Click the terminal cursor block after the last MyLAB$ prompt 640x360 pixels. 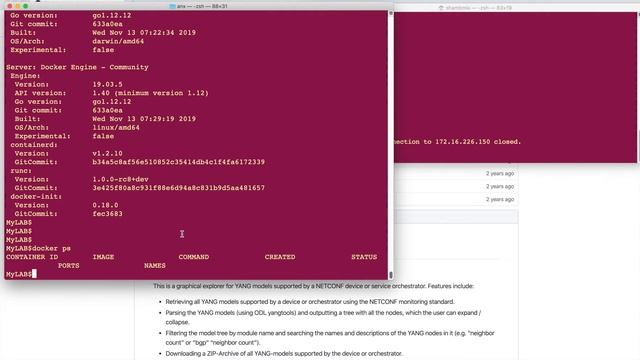(34, 274)
